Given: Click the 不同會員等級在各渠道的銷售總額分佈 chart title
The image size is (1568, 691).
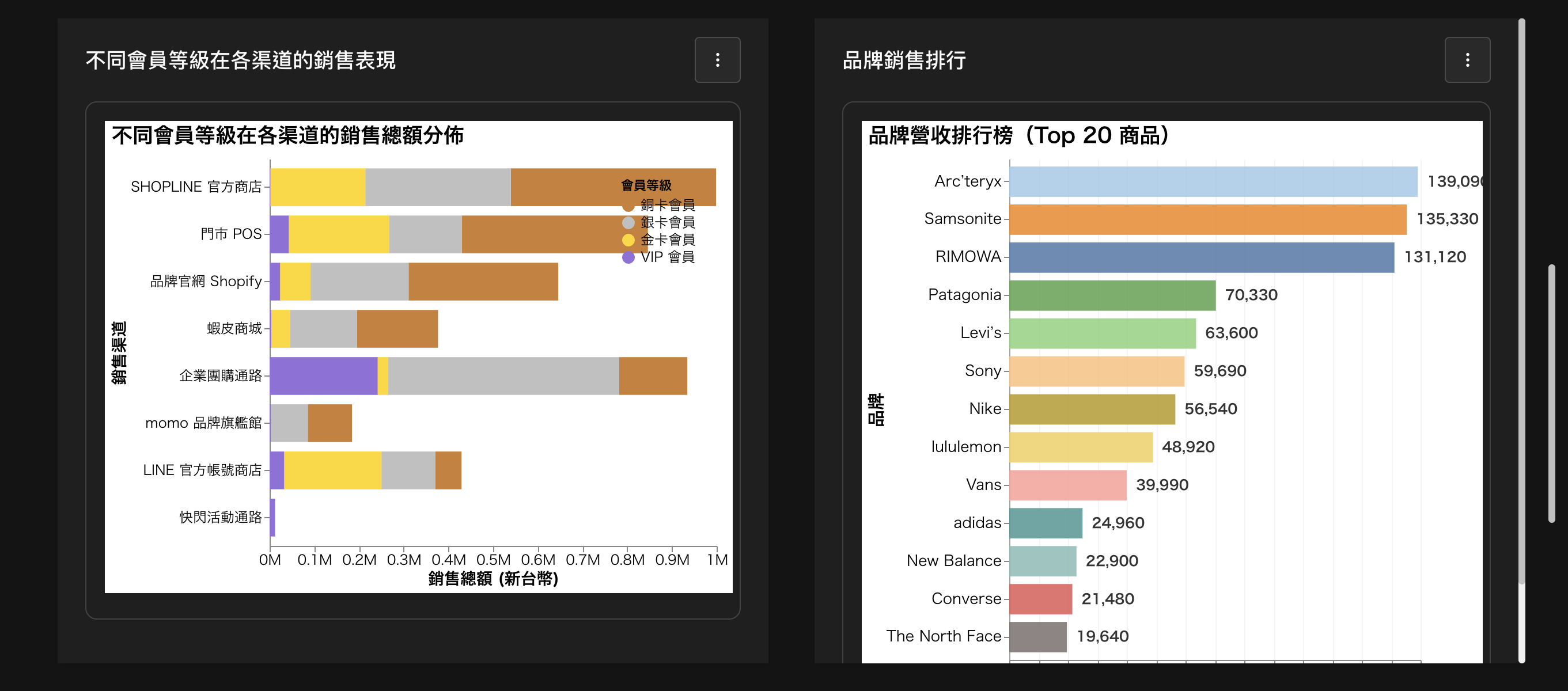Looking at the screenshot, I should coord(288,136).
